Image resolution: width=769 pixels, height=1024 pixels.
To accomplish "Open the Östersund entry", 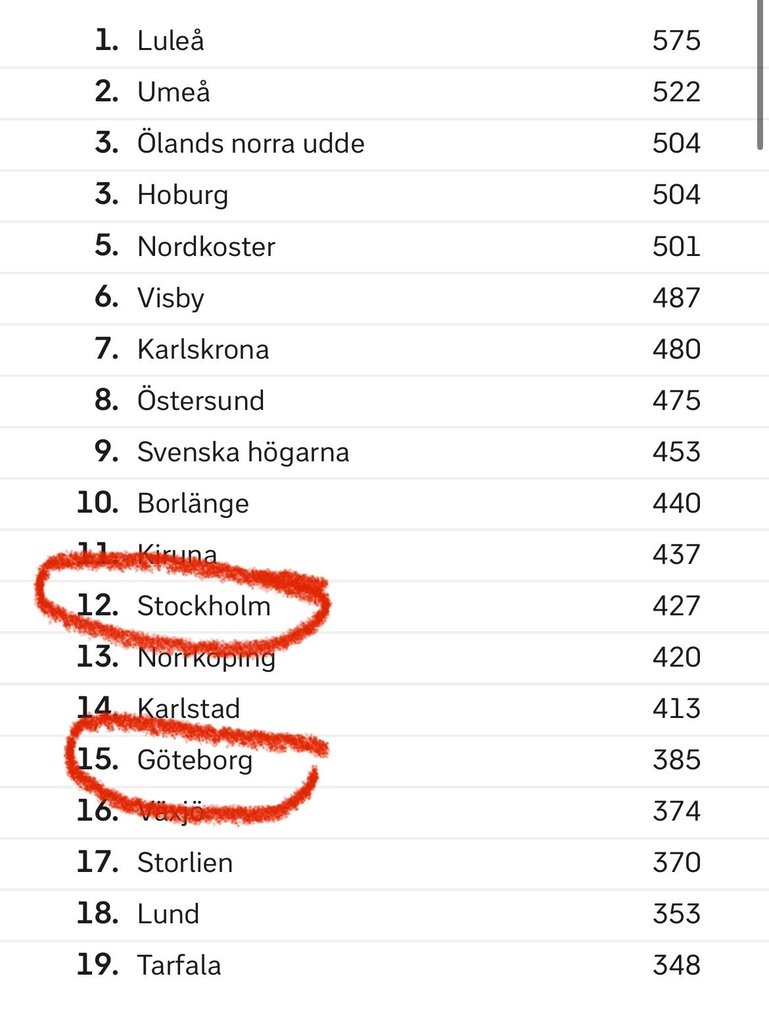I will (x=384, y=401).
